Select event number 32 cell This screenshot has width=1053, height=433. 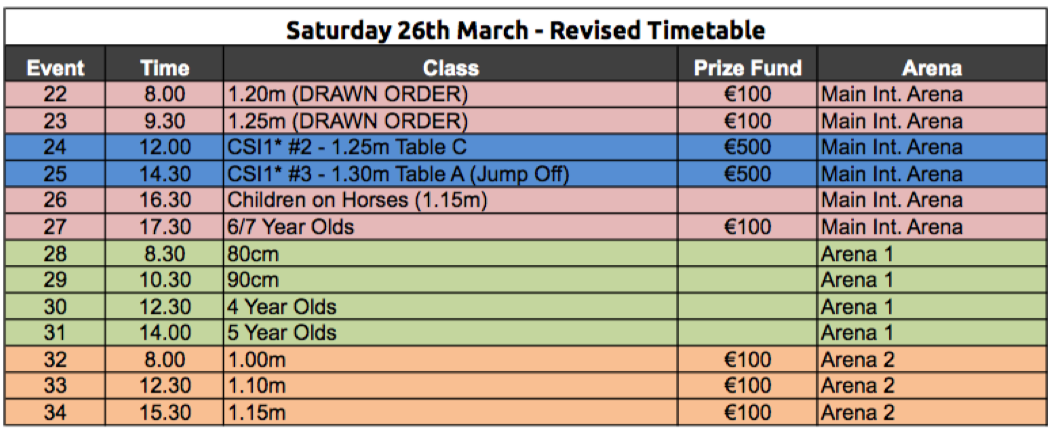point(55,360)
